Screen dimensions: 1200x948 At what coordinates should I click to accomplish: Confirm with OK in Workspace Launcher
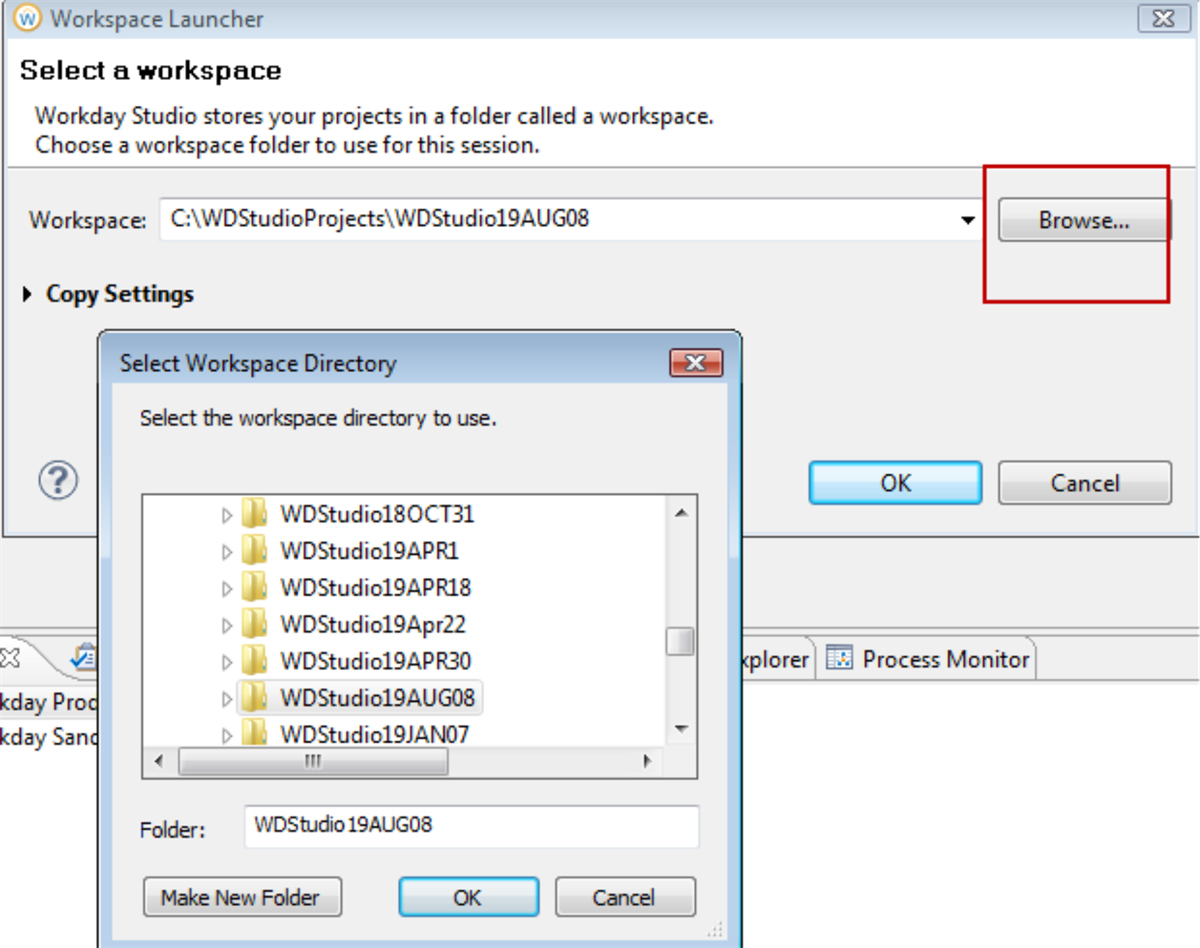click(x=895, y=482)
